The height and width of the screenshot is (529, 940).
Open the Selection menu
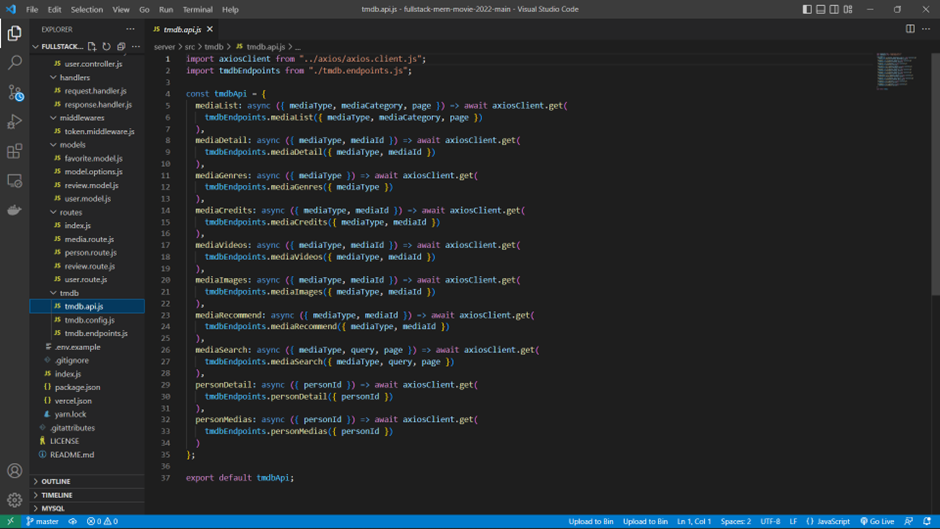tap(87, 9)
